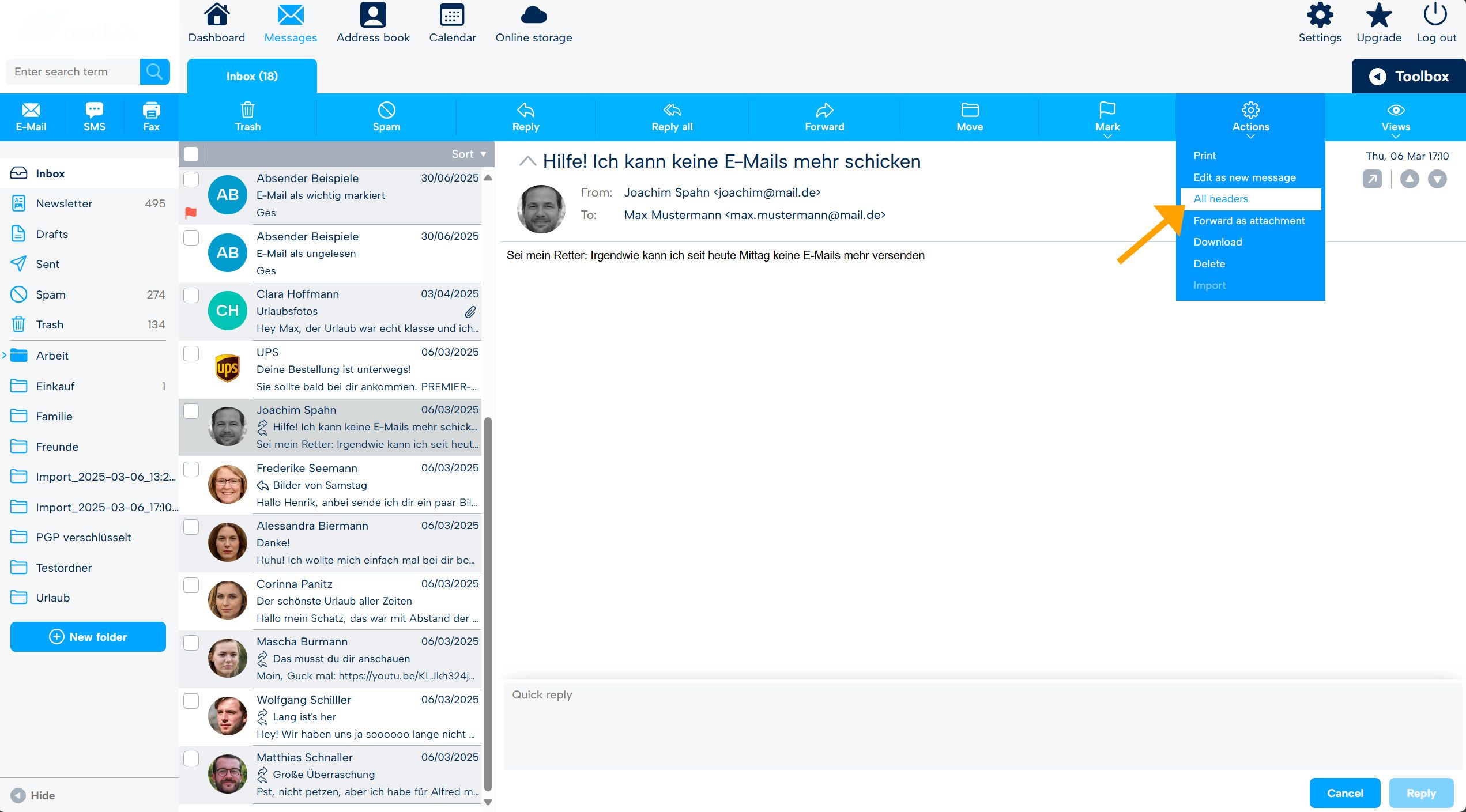Click Cancel under quick reply
The width and height of the screenshot is (1466, 812).
coord(1345,793)
